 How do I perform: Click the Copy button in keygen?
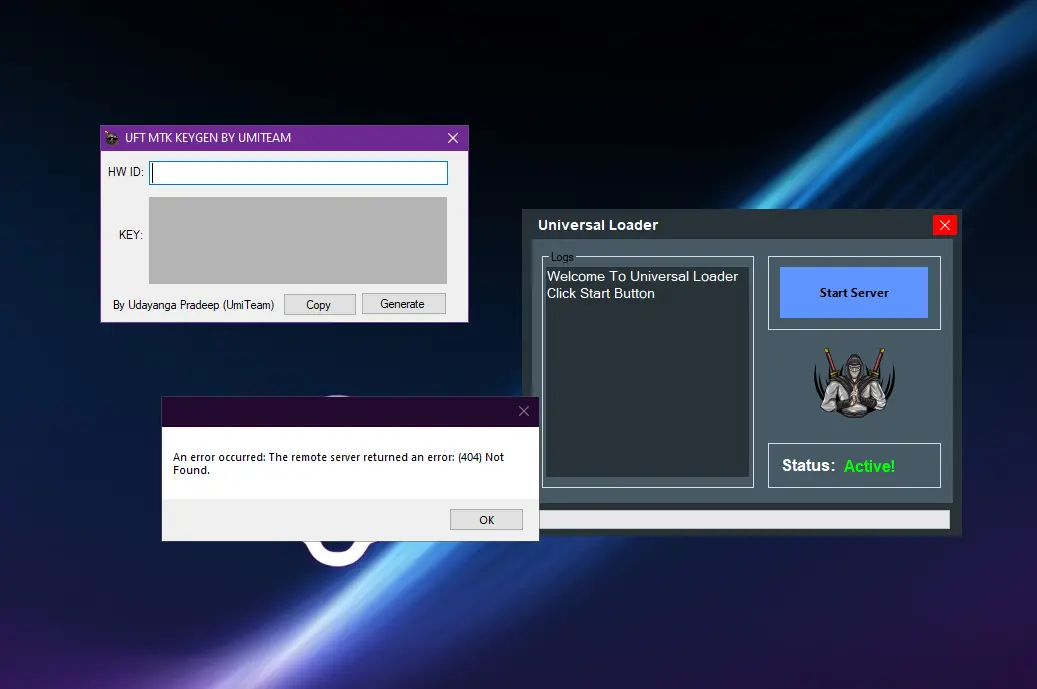click(x=319, y=305)
